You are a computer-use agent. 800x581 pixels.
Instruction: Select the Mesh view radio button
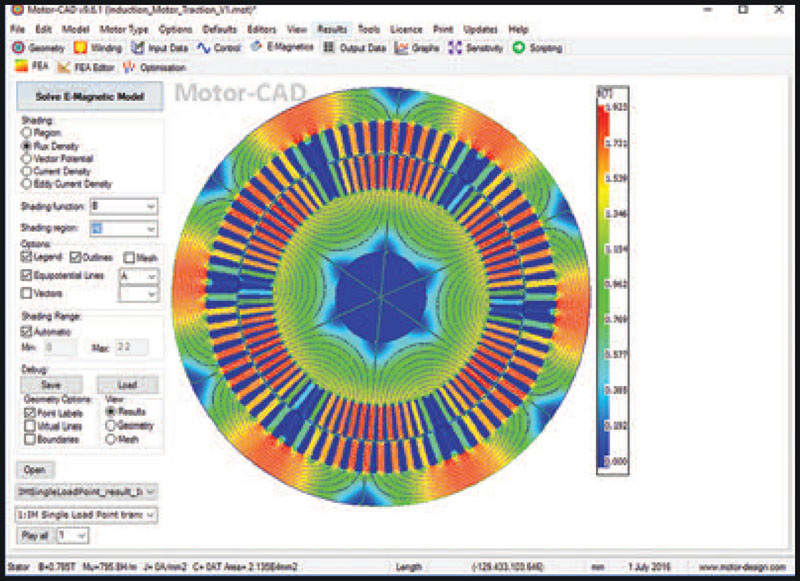[111, 439]
